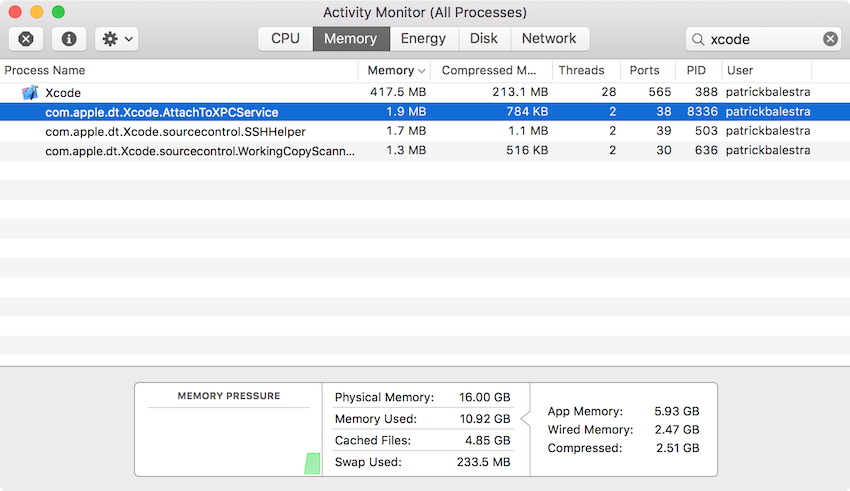Clear the xcode search text
This screenshot has width=850, height=491.
[830, 39]
